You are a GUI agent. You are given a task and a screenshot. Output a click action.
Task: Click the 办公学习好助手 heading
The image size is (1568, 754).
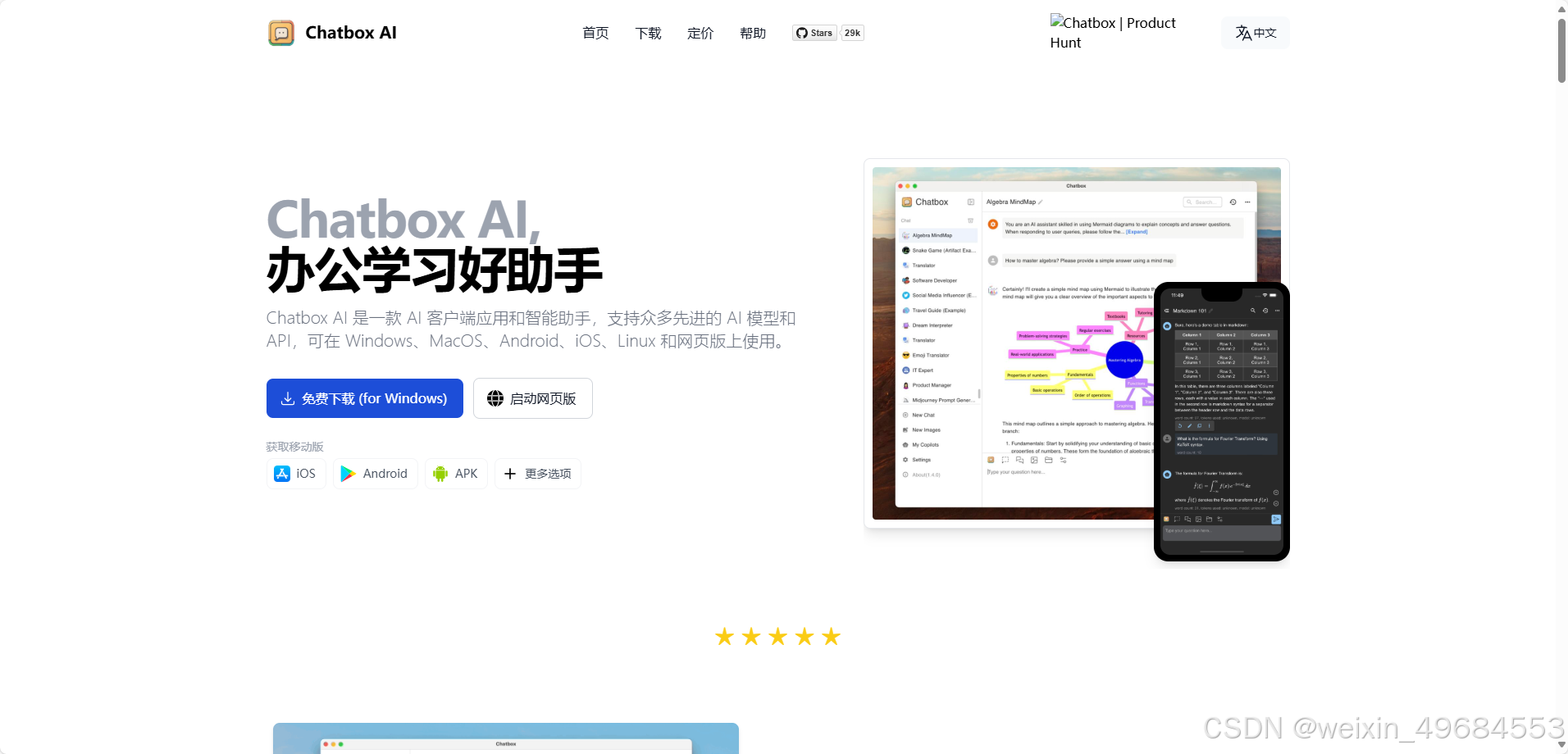(435, 270)
